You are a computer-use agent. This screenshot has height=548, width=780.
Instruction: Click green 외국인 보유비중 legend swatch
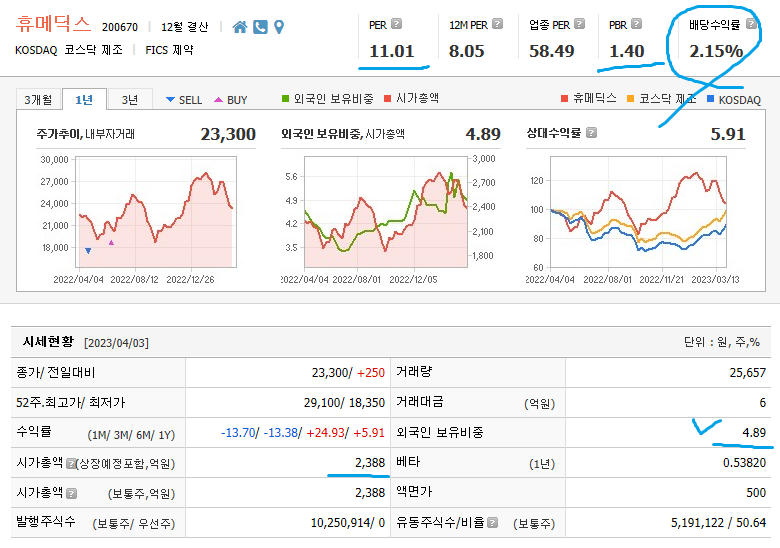tap(286, 98)
